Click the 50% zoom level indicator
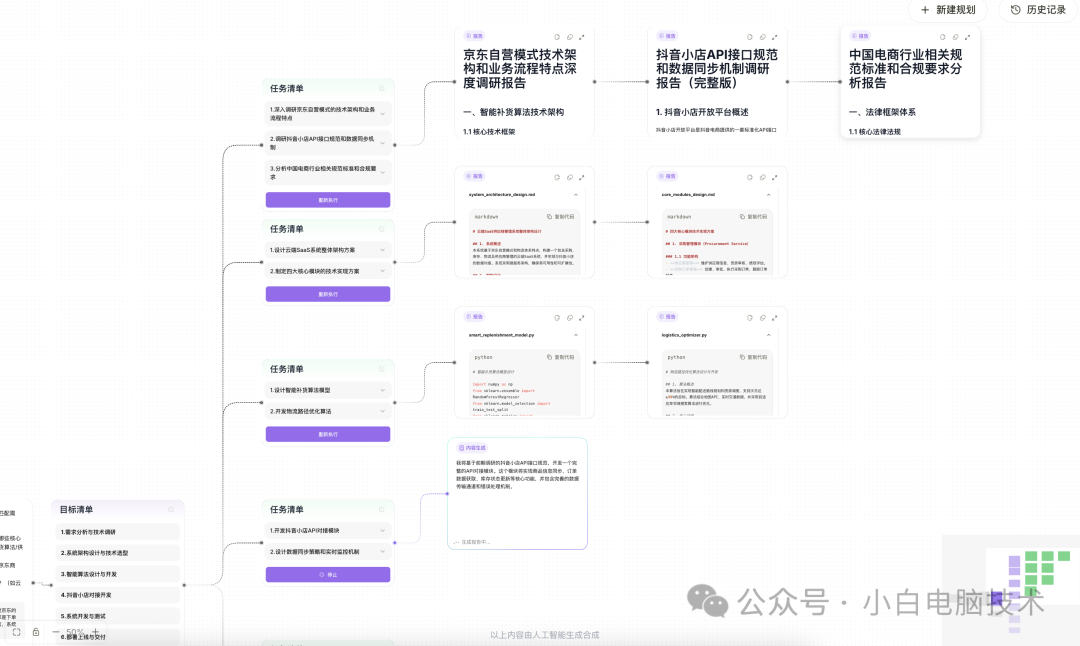1080x646 pixels. [75, 632]
